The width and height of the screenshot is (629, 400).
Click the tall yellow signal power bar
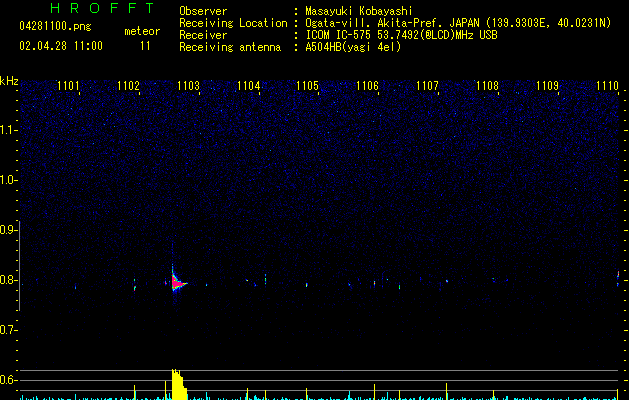[x=177, y=384]
